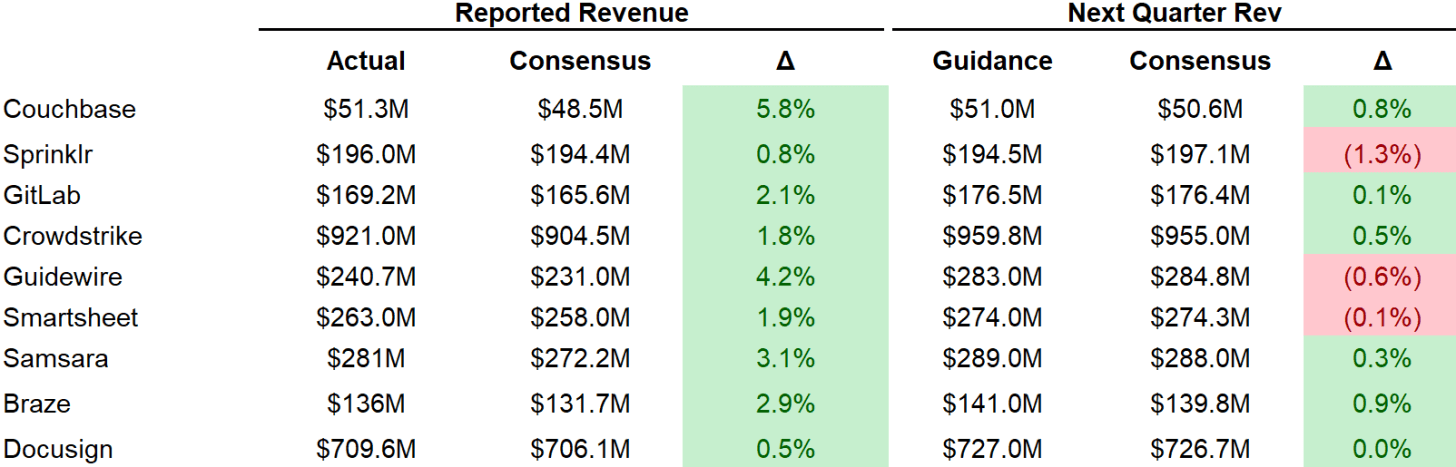
Task: Select Crowdstrike guidance '$959.8M'
Action: pyautogui.click(x=992, y=236)
